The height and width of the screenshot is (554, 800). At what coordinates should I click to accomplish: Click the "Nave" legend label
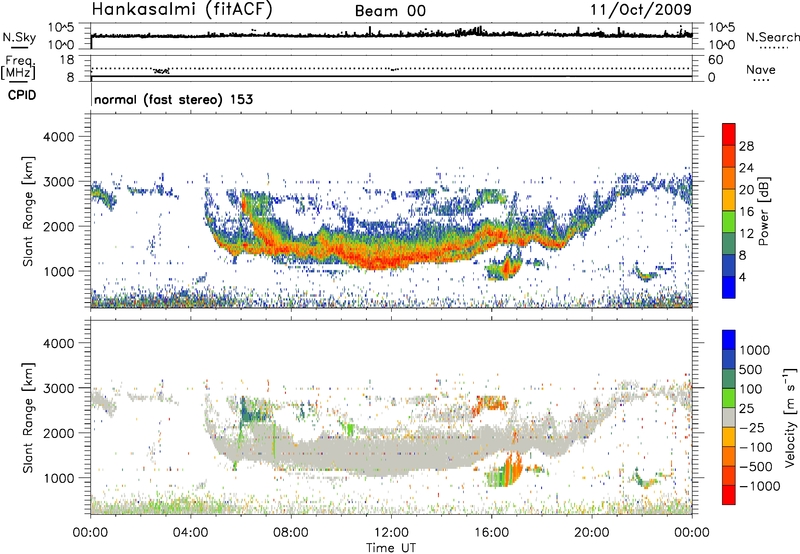pos(761,69)
